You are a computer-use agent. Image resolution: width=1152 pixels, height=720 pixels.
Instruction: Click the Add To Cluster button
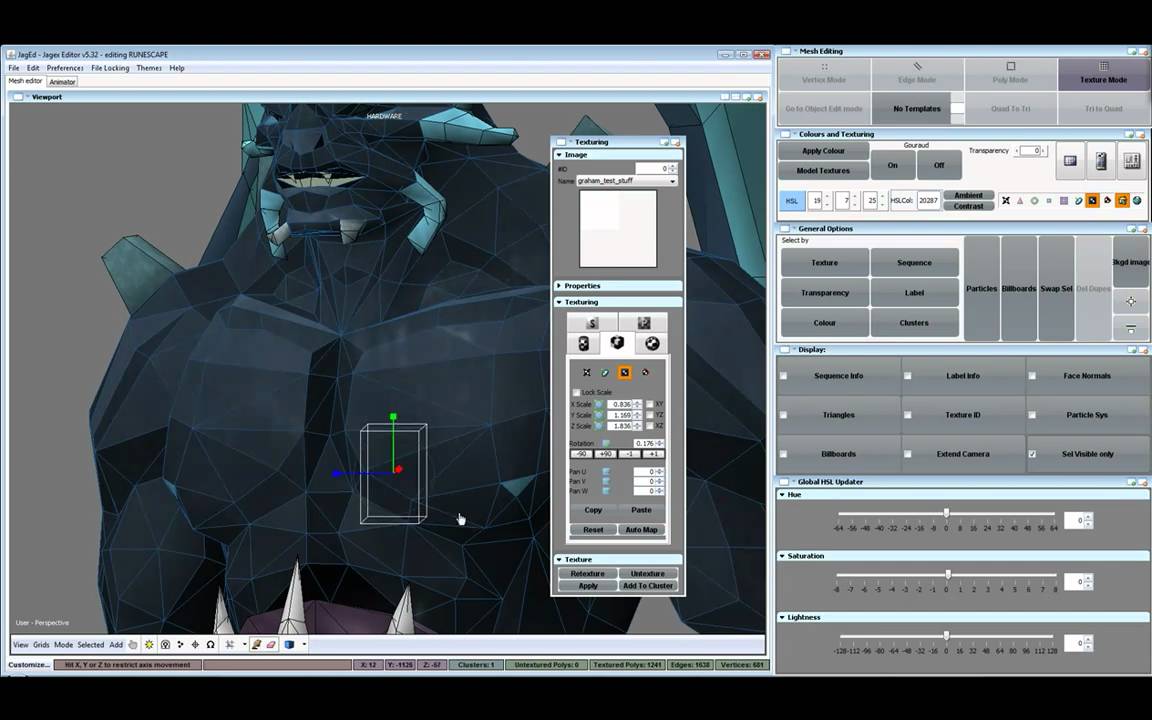pos(648,586)
